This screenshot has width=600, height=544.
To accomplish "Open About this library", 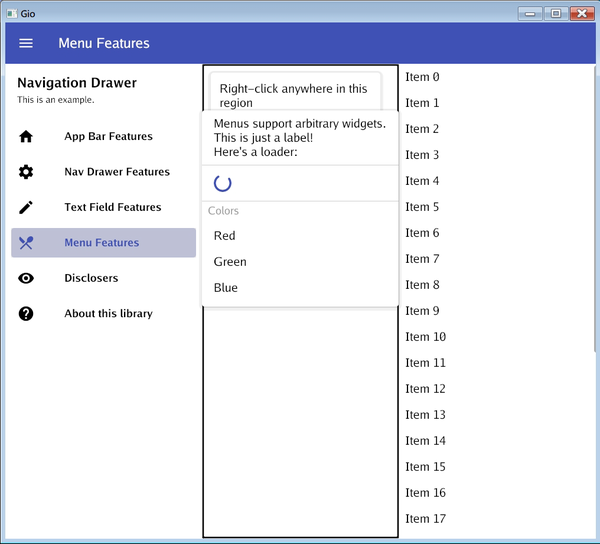I will (x=108, y=314).
